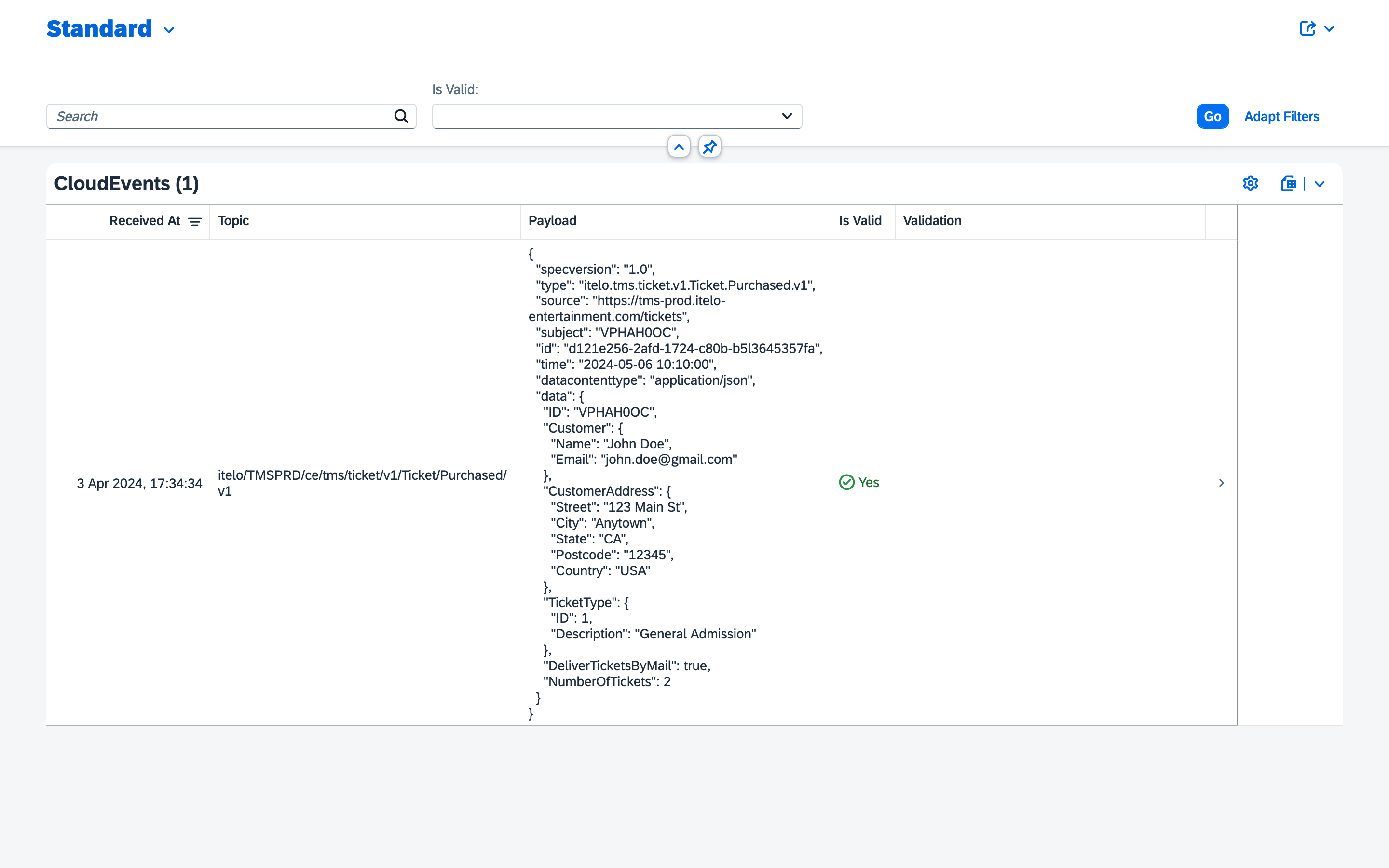Image resolution: width=1389 pixels, height=868 pixels.
Task: Pin the filter header
Action: pyautogui.click(x=710, y=147)
